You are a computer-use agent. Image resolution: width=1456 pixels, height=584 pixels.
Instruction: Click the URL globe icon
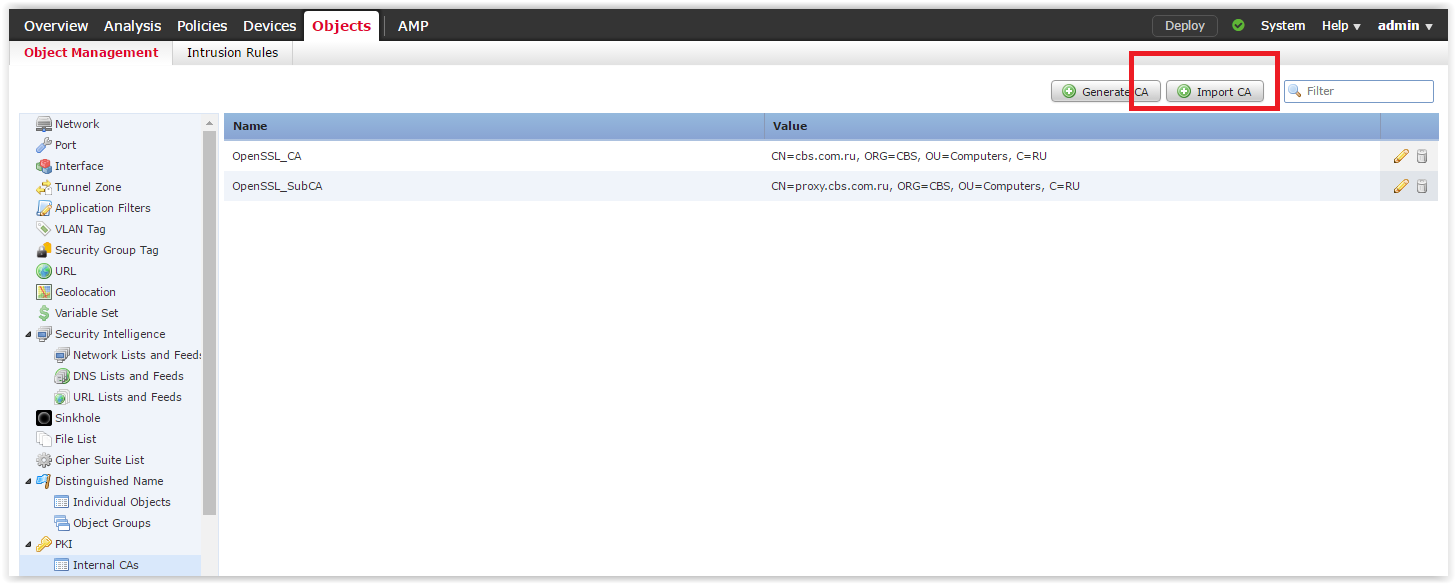44,271
